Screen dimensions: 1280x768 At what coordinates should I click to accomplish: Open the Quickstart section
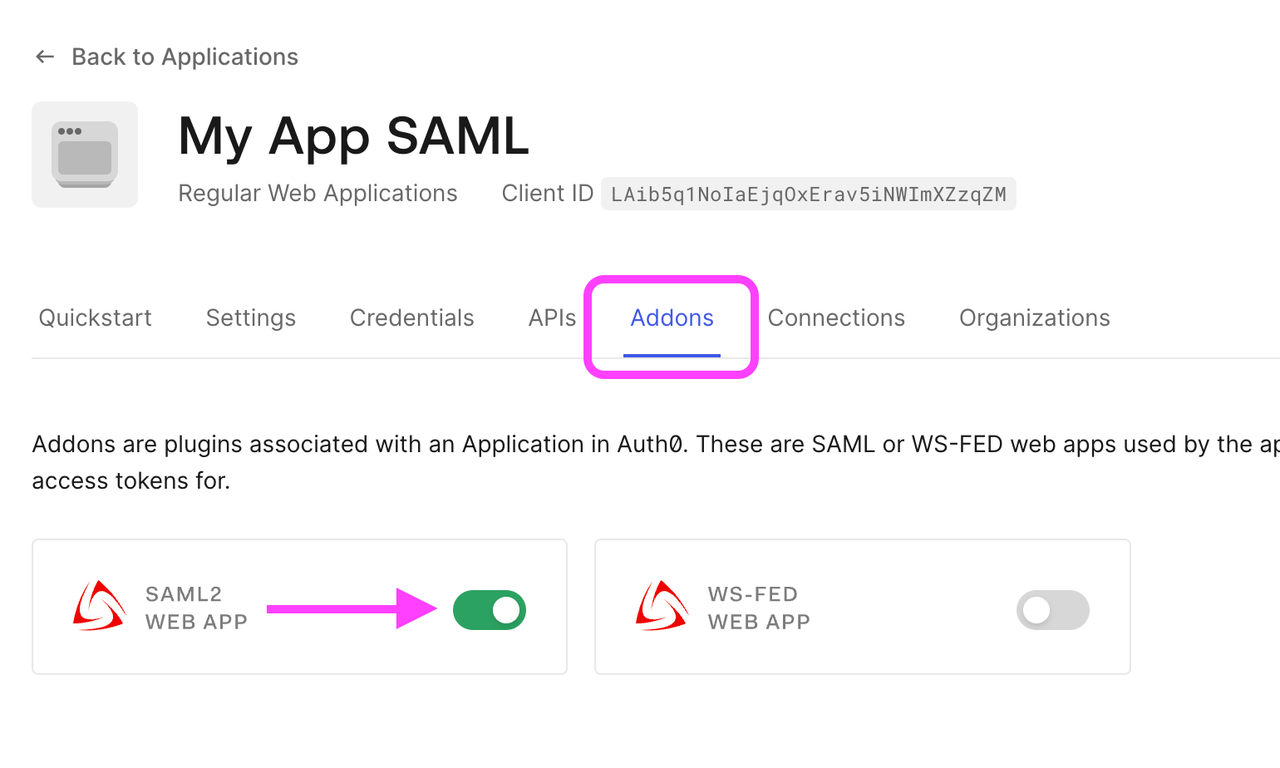point(94,317)
